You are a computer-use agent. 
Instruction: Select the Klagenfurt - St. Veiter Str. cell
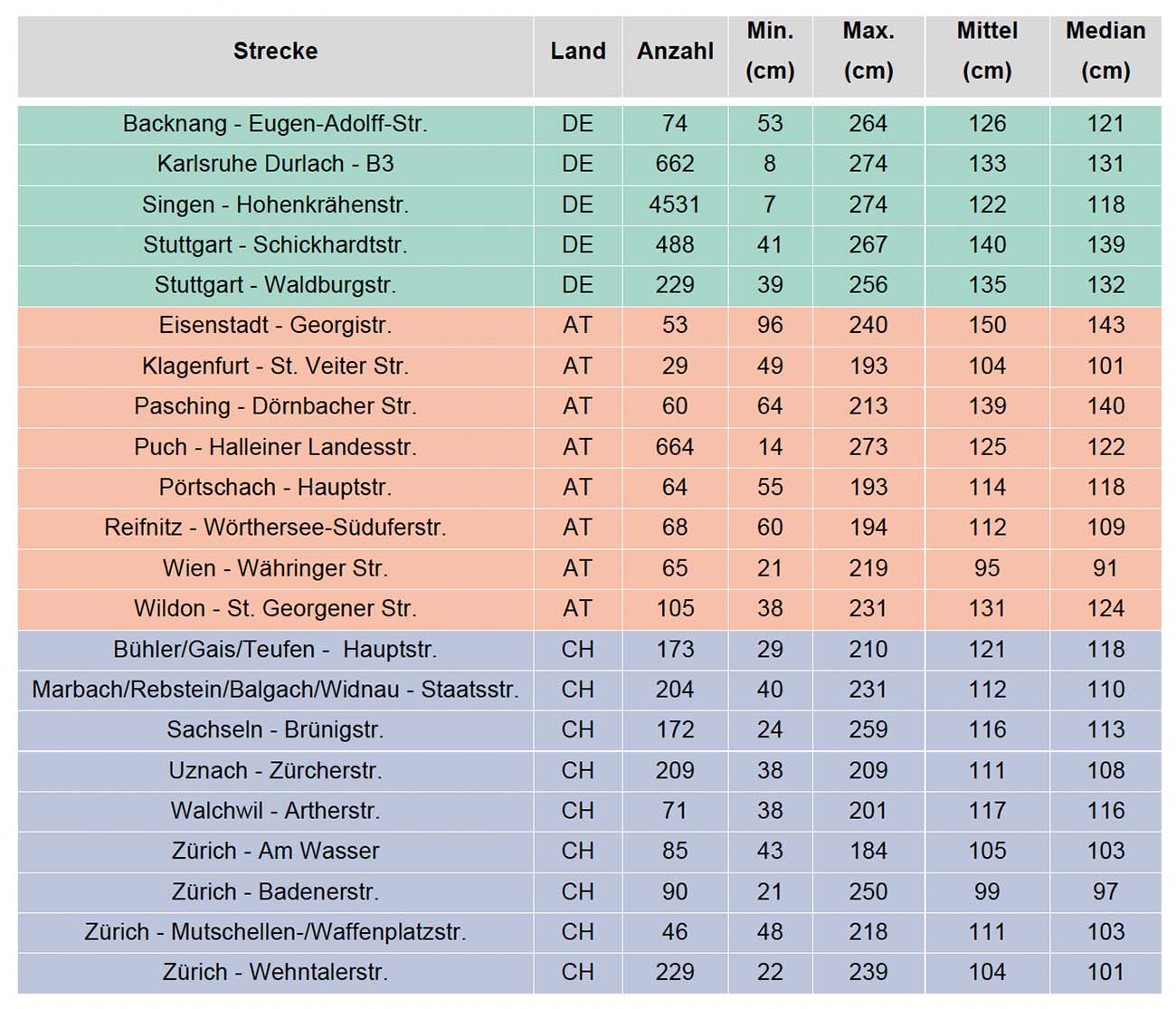click(x=275, y=366)
